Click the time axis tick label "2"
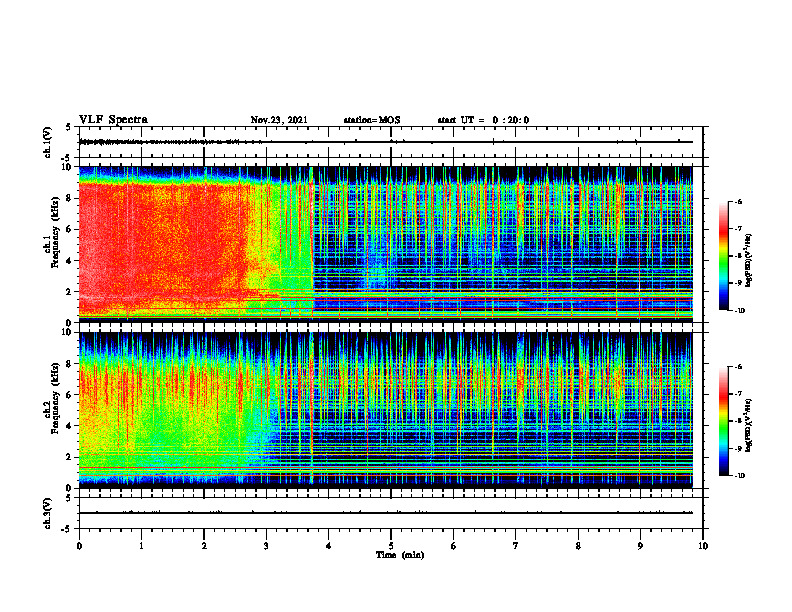792x612 pixels. (x=204, y=546)
